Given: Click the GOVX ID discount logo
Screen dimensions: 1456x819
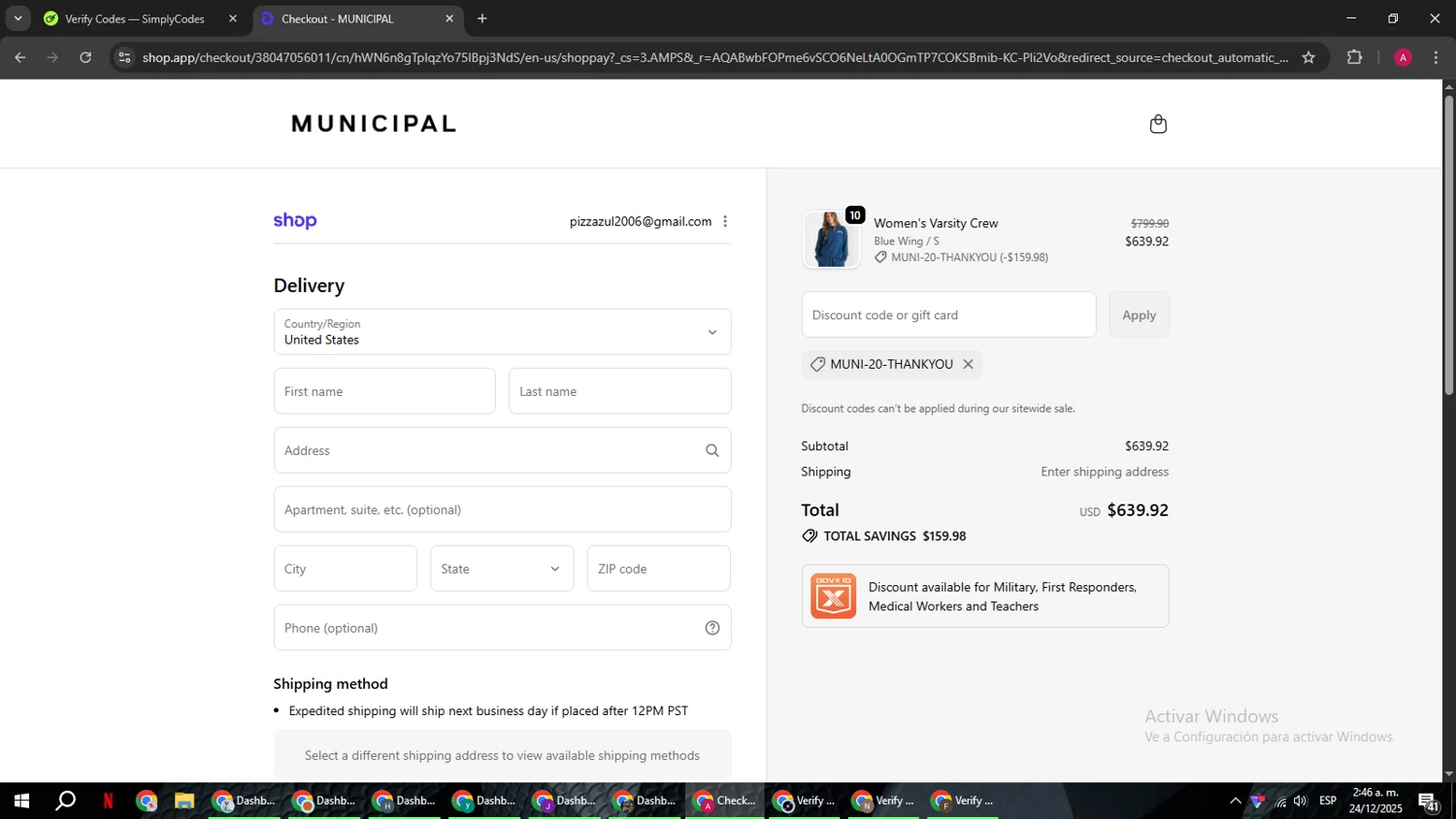Looking at the screenshot, I should tap(833, 596).
